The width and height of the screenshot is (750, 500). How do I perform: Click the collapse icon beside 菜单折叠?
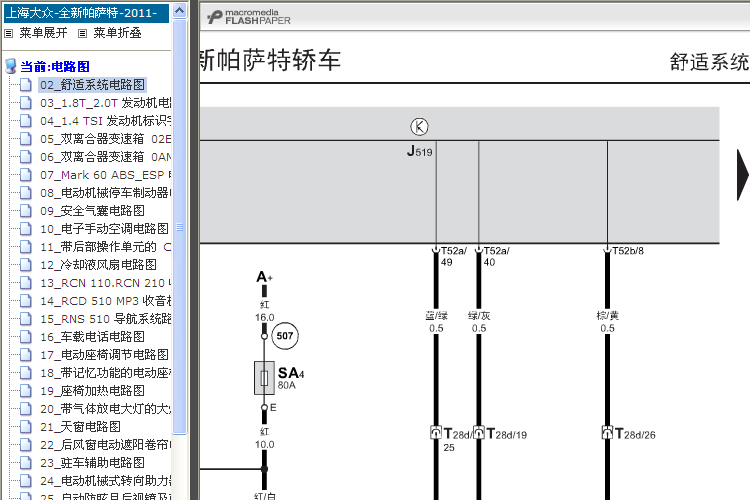[83, 33]
